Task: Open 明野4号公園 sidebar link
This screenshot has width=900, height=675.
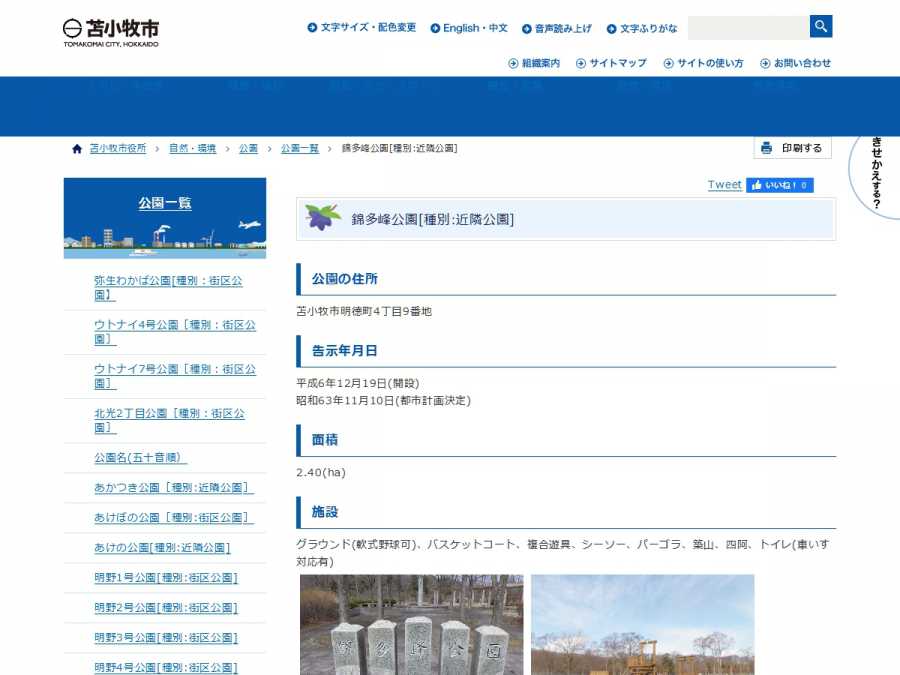Action: 166,667
